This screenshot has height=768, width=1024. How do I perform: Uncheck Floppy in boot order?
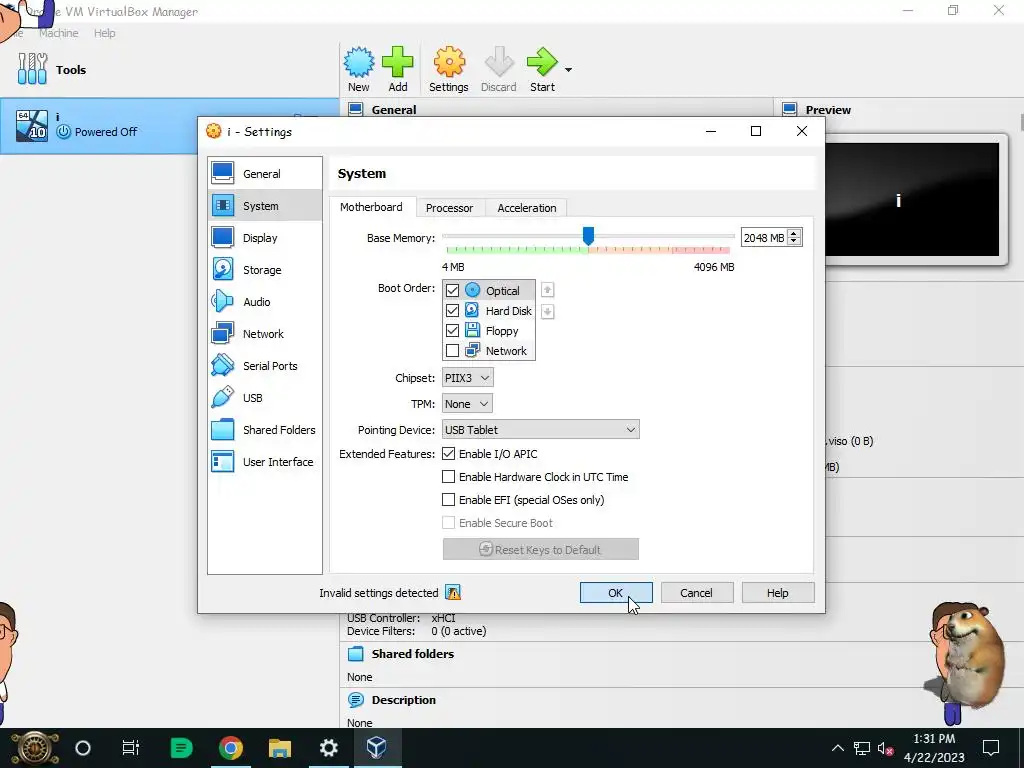pos(452,330)
